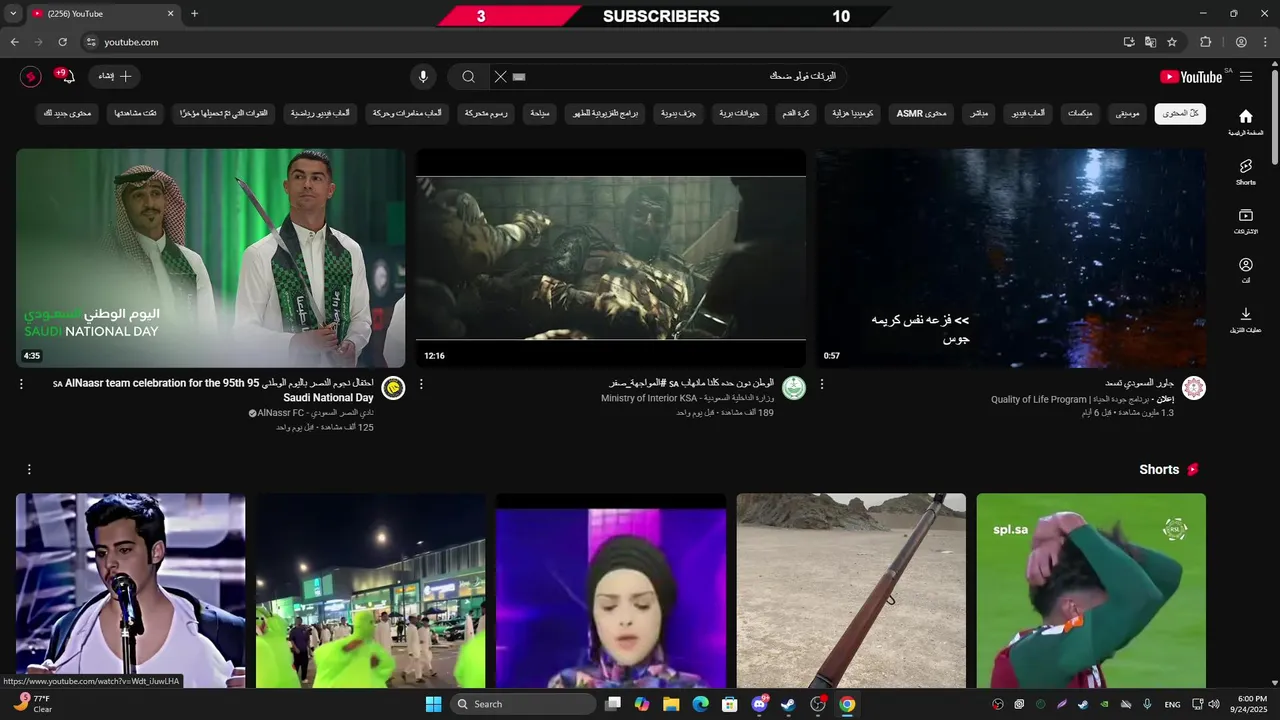Bookmark this page with the star
This screenshot has width=1280, height=720.
point(1172,42)
